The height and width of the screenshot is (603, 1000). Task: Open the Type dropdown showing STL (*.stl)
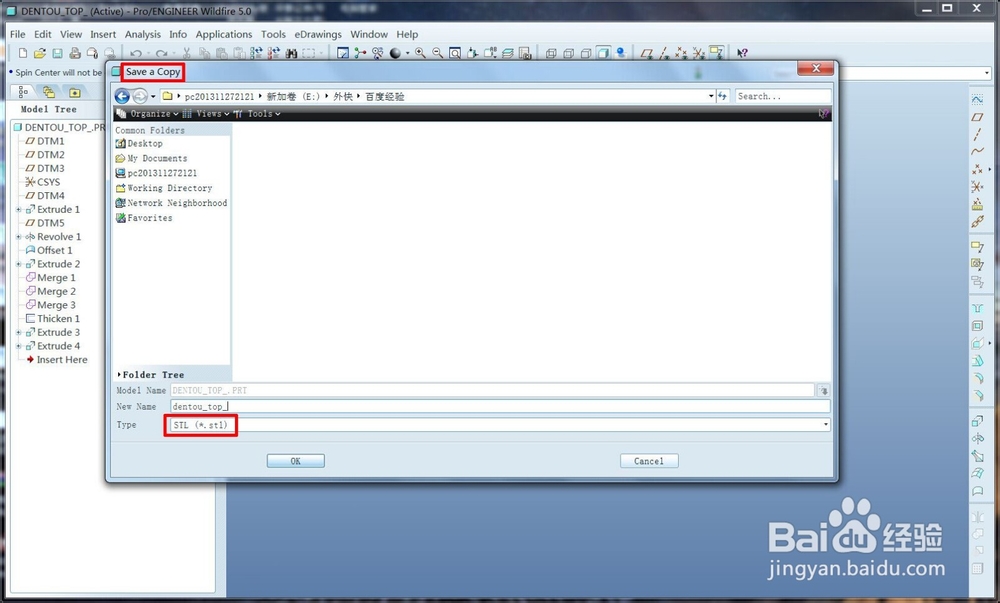tap(826, 425)
